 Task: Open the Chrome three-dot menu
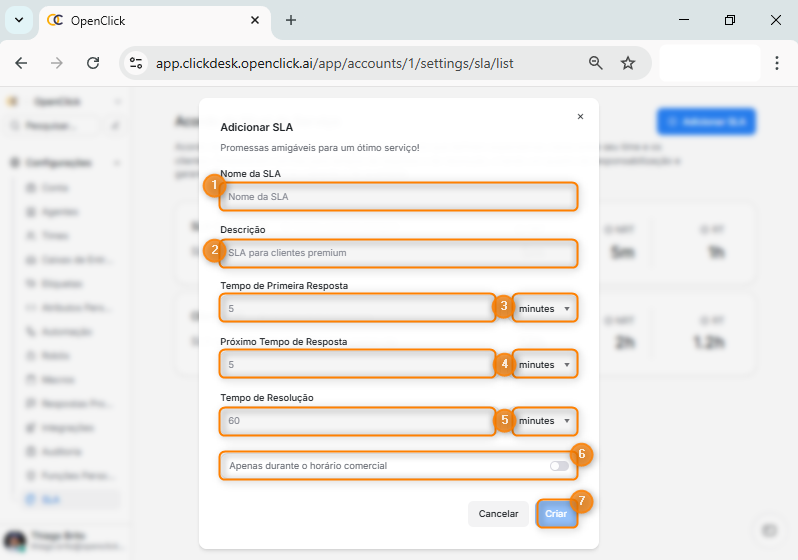777,63
